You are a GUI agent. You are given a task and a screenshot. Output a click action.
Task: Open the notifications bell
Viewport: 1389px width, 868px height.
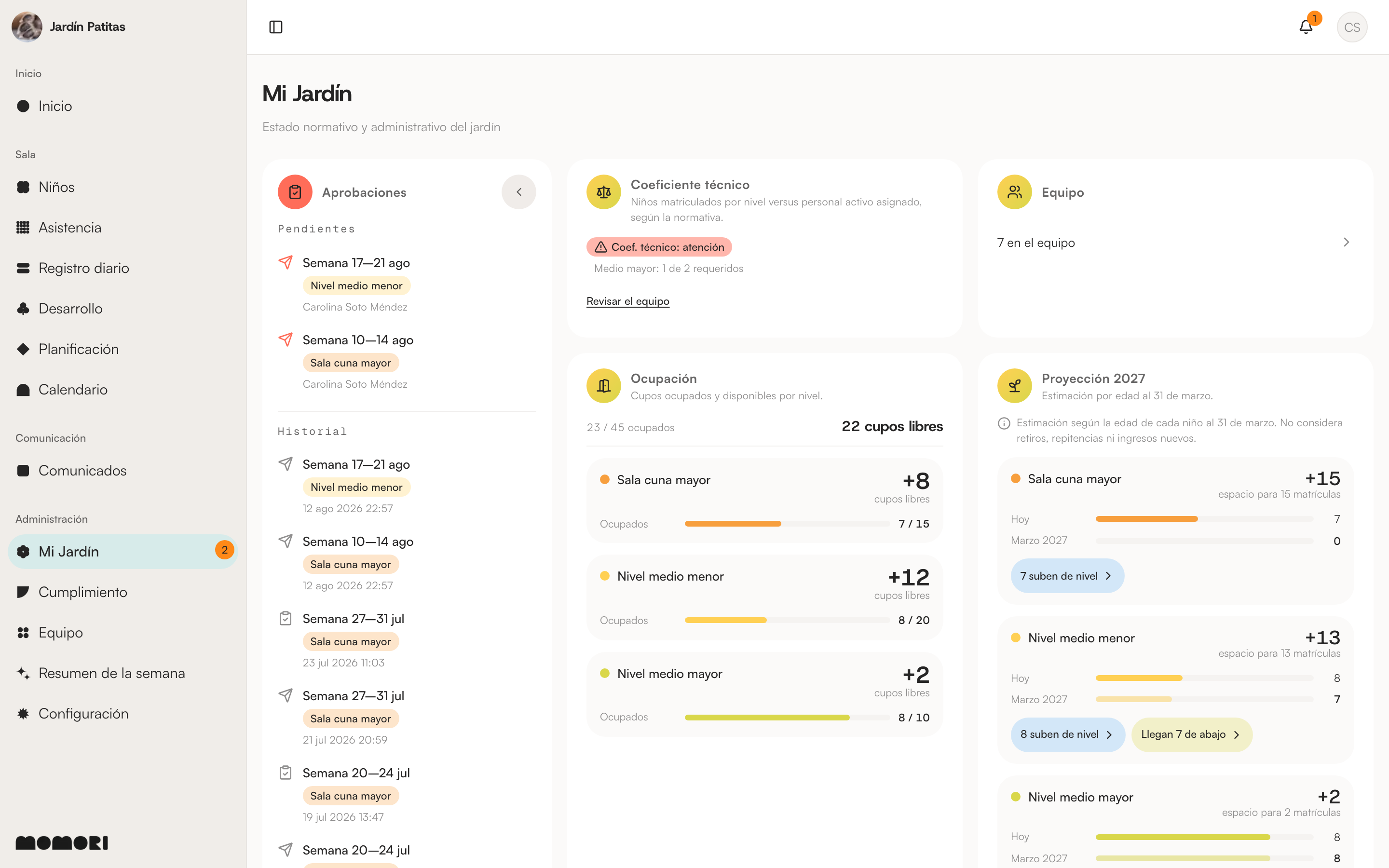tap(1306, 27)
